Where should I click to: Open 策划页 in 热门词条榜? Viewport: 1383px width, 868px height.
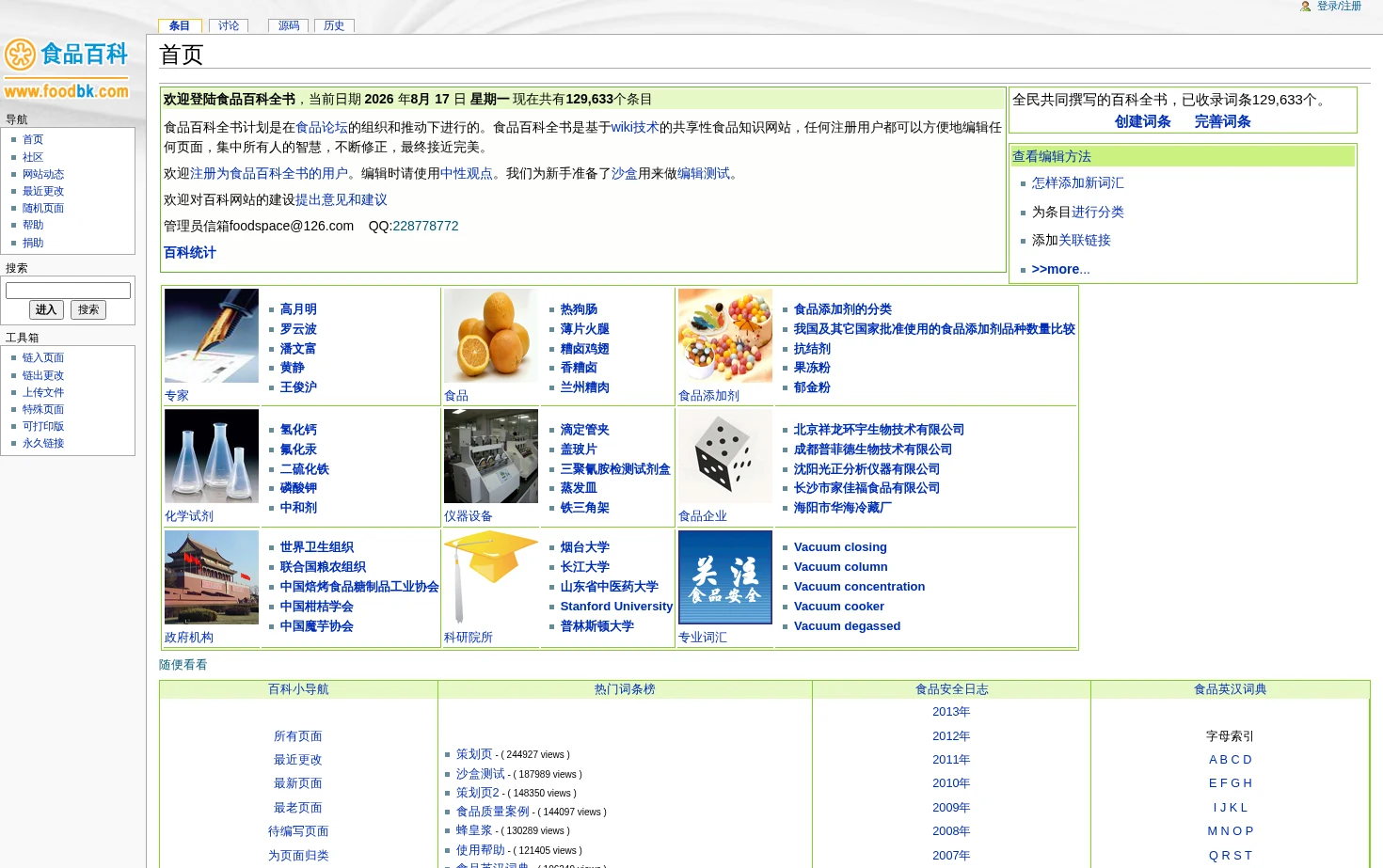[x=474, y=753]
